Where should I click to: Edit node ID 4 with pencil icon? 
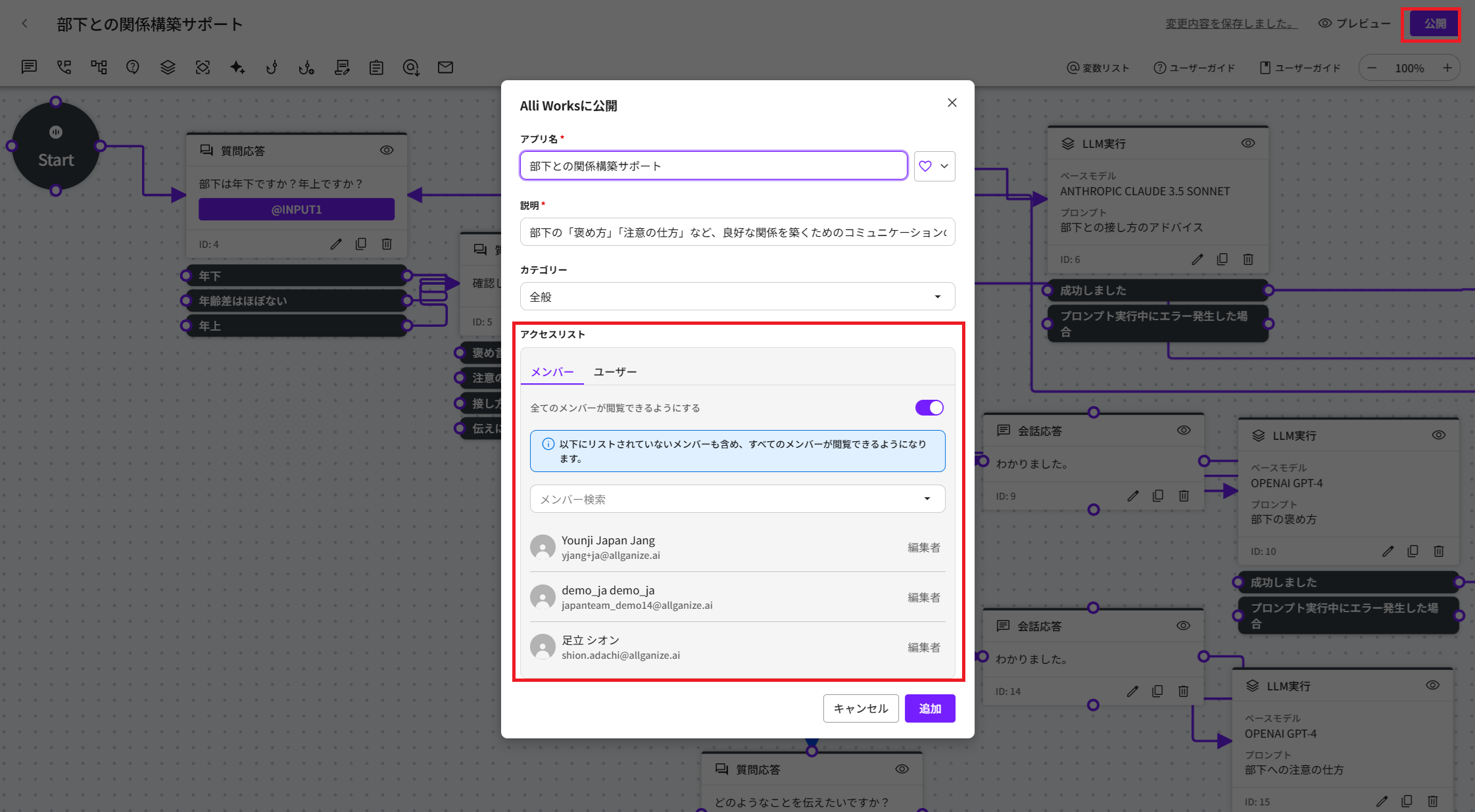click(336, 244)
